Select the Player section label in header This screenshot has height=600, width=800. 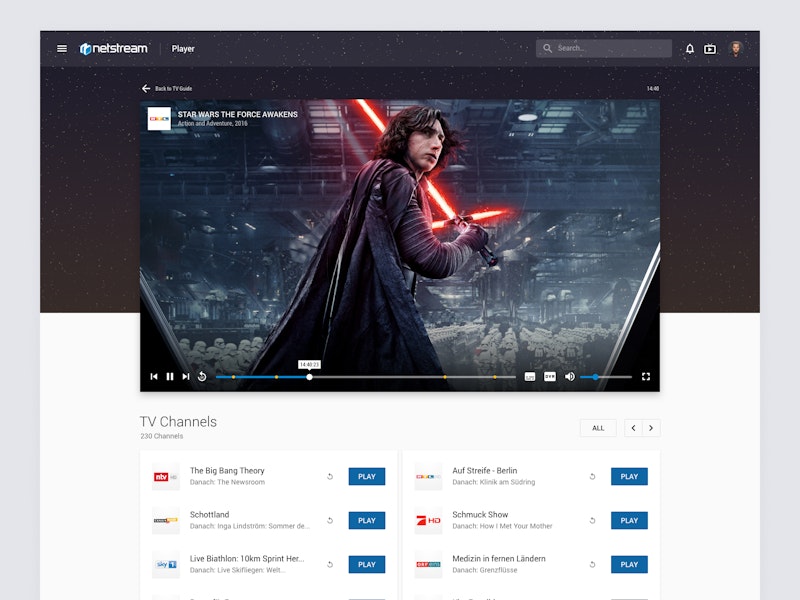[x=183, y=49]
